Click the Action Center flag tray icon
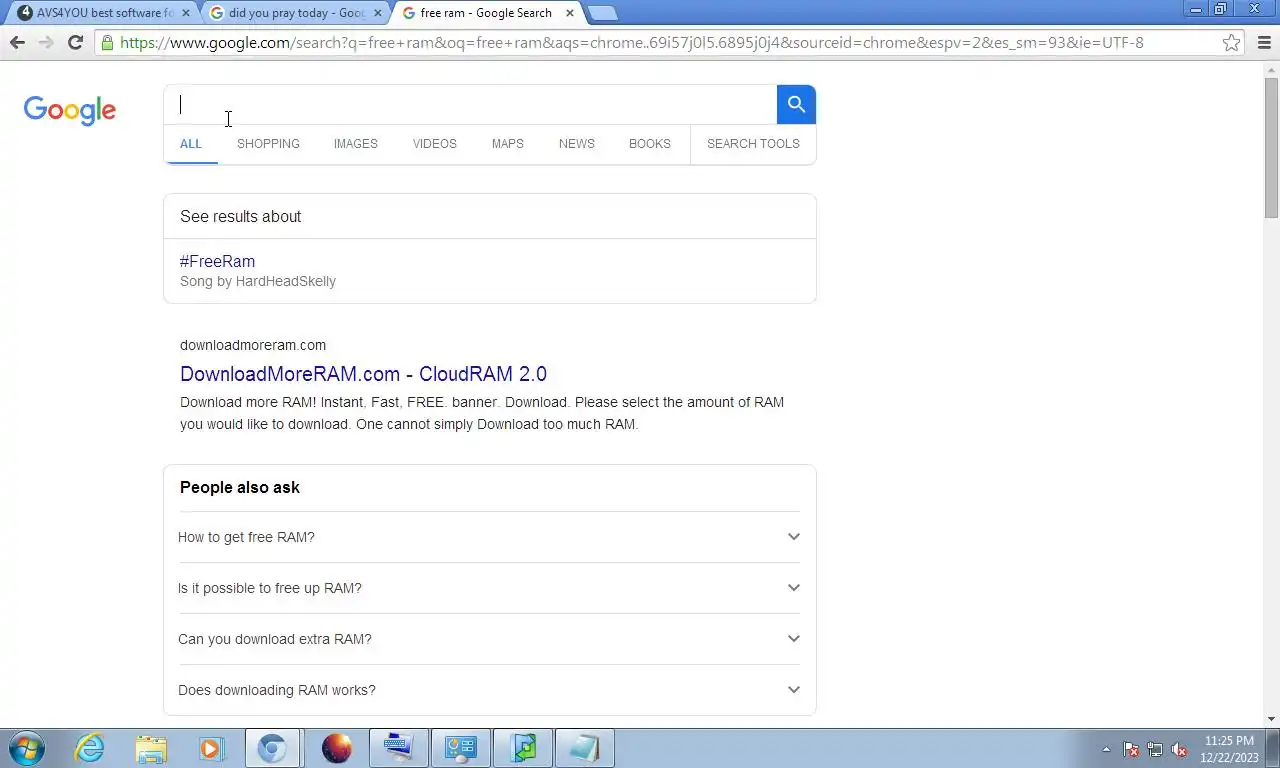The height and width of the screenshot is (768, 1280). (x=1131, y=749)
